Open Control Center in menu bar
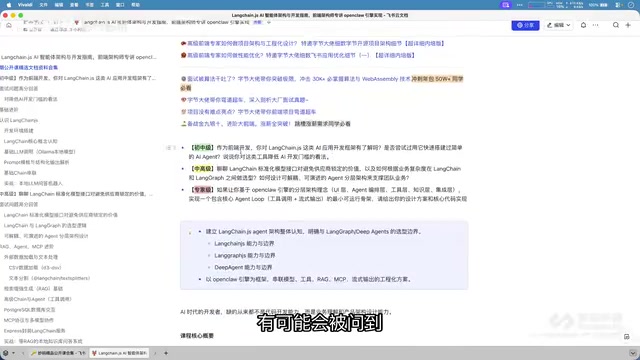 [619, 5]
